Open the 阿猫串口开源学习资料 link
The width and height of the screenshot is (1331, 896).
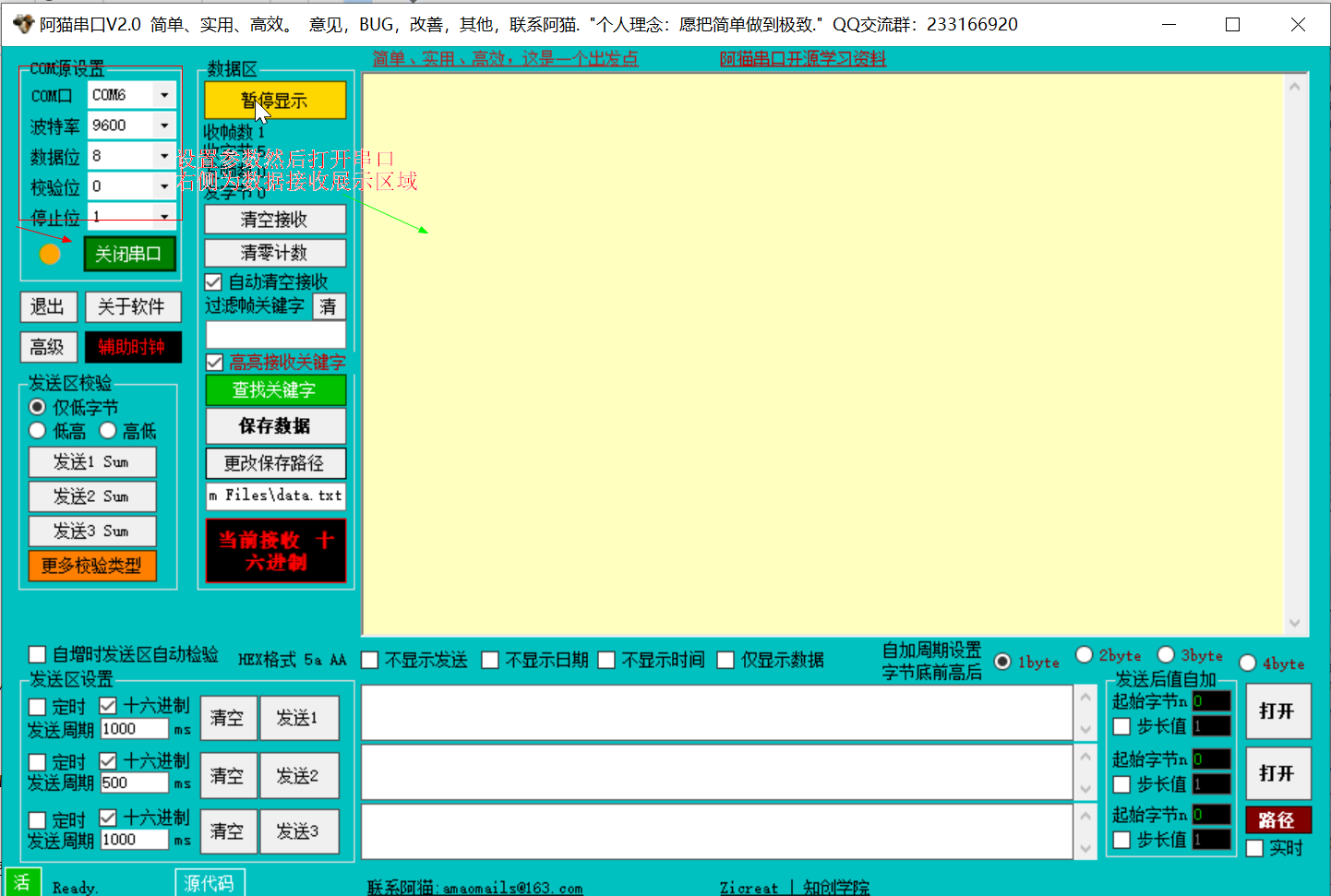[x=802, y=58]
